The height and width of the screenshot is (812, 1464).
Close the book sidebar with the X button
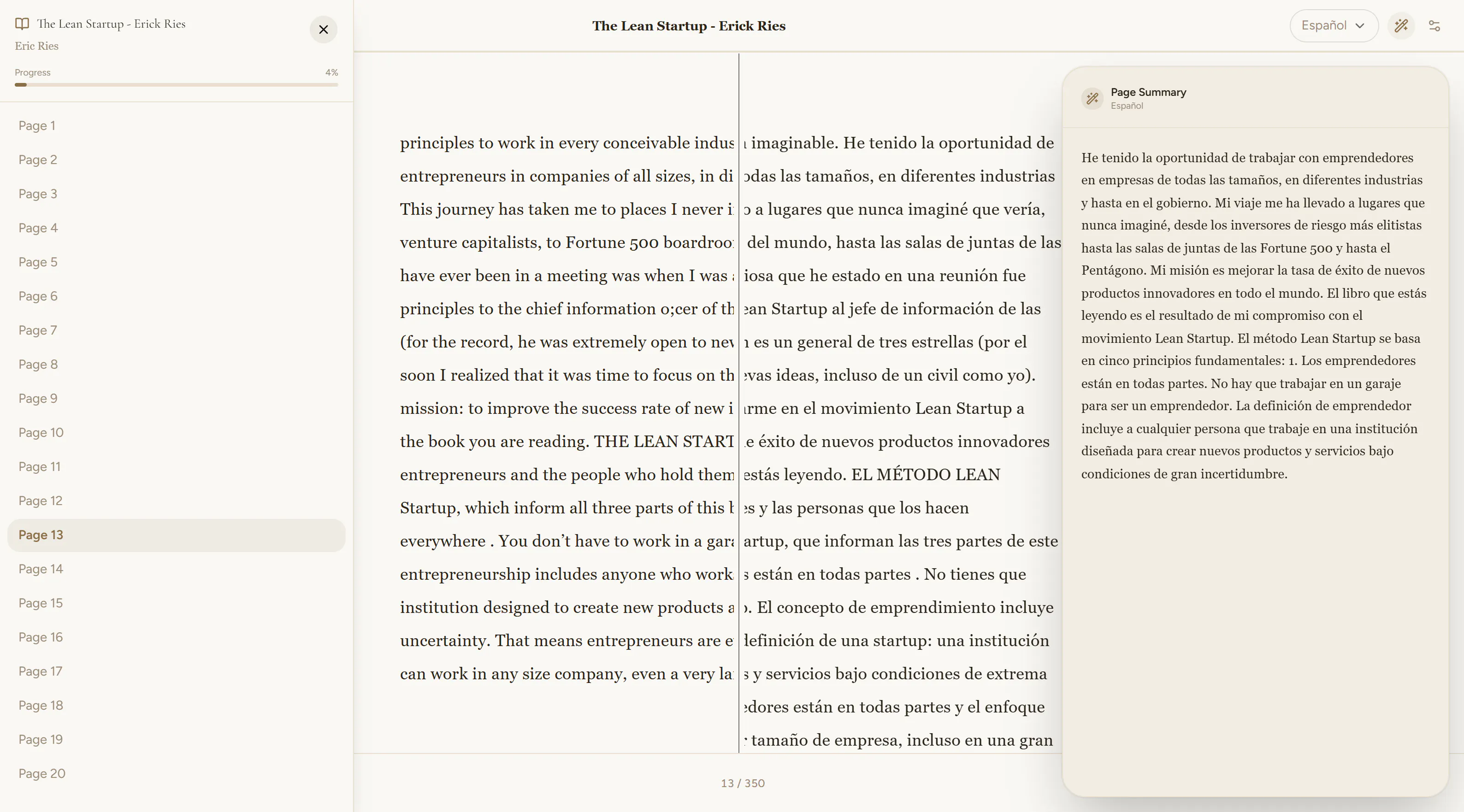324,29
